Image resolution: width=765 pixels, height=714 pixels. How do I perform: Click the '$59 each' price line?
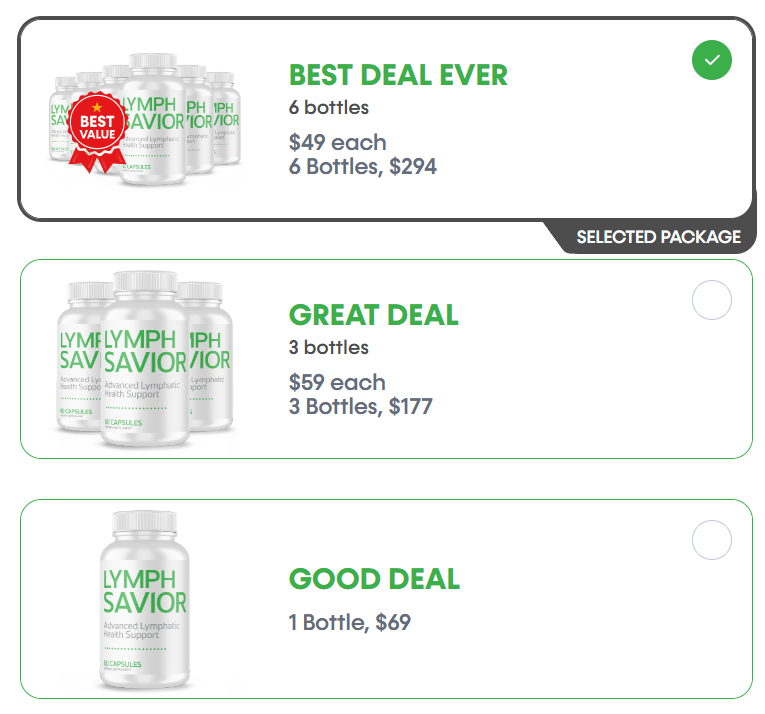tap(337, 382)
